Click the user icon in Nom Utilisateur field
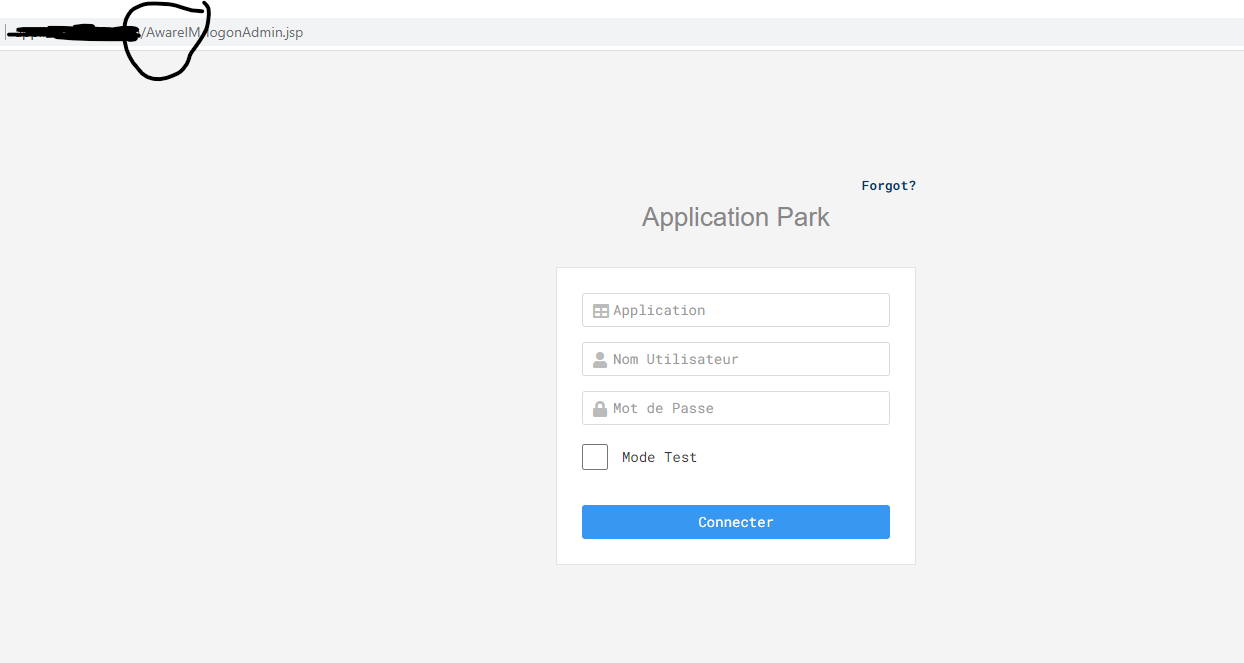The image size is (1244, 663). pyautogui.click(x=600, y=360)
